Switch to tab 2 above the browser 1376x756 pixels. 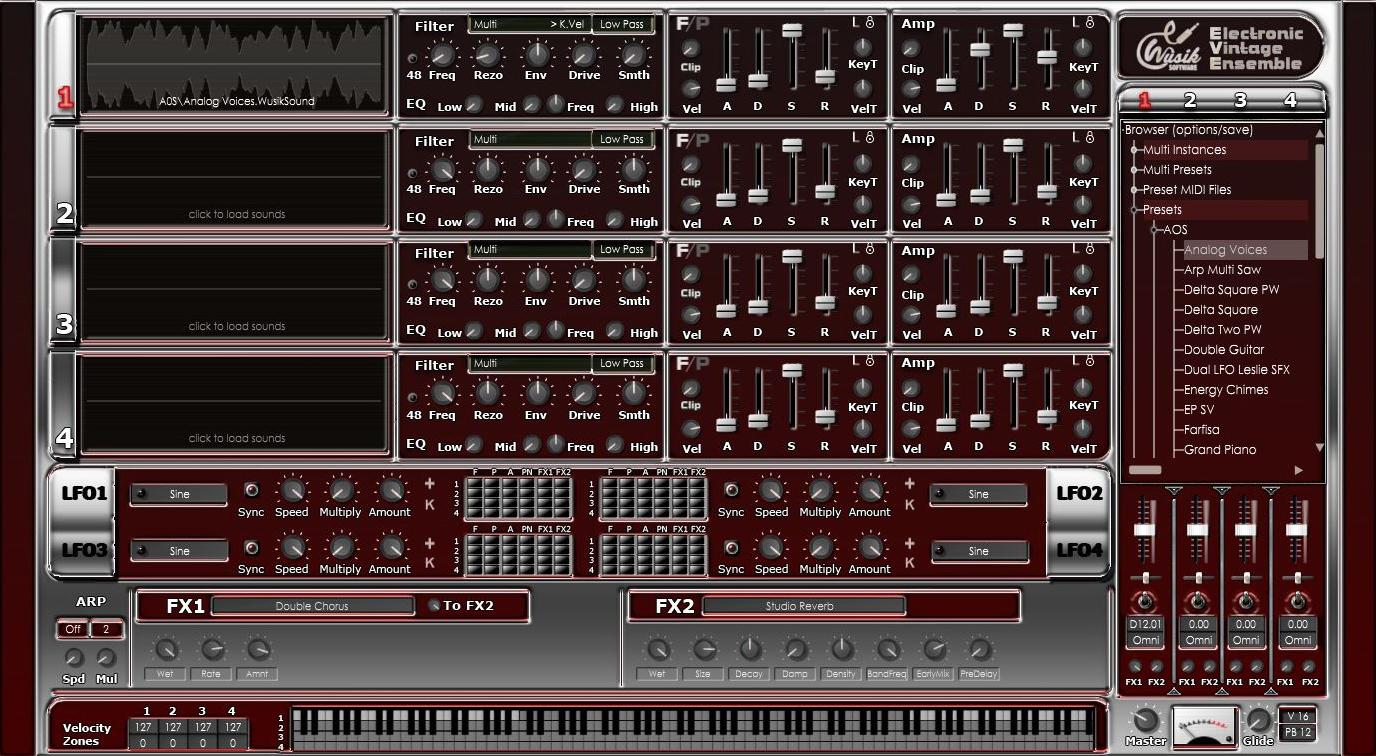(x=1189, y=100)
